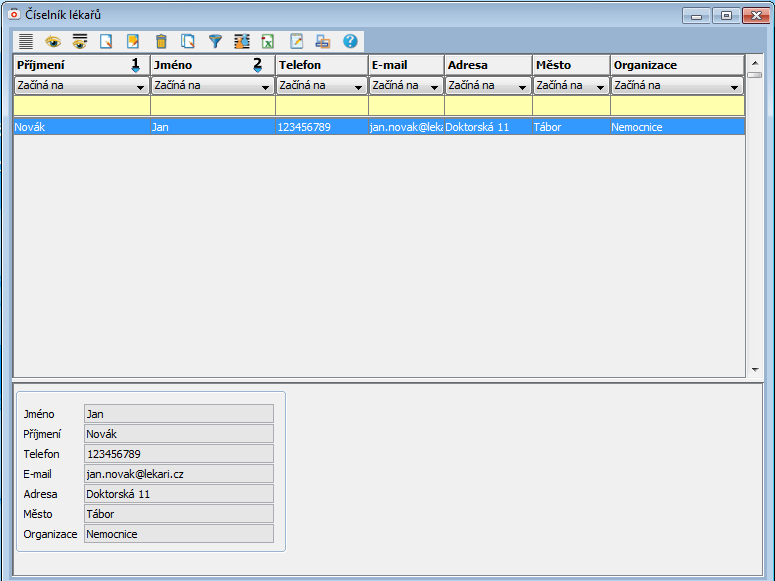Open help with the question mark icon
This screenshot has width=775, height=581.
pyautogui.click(x=350, y=41)
